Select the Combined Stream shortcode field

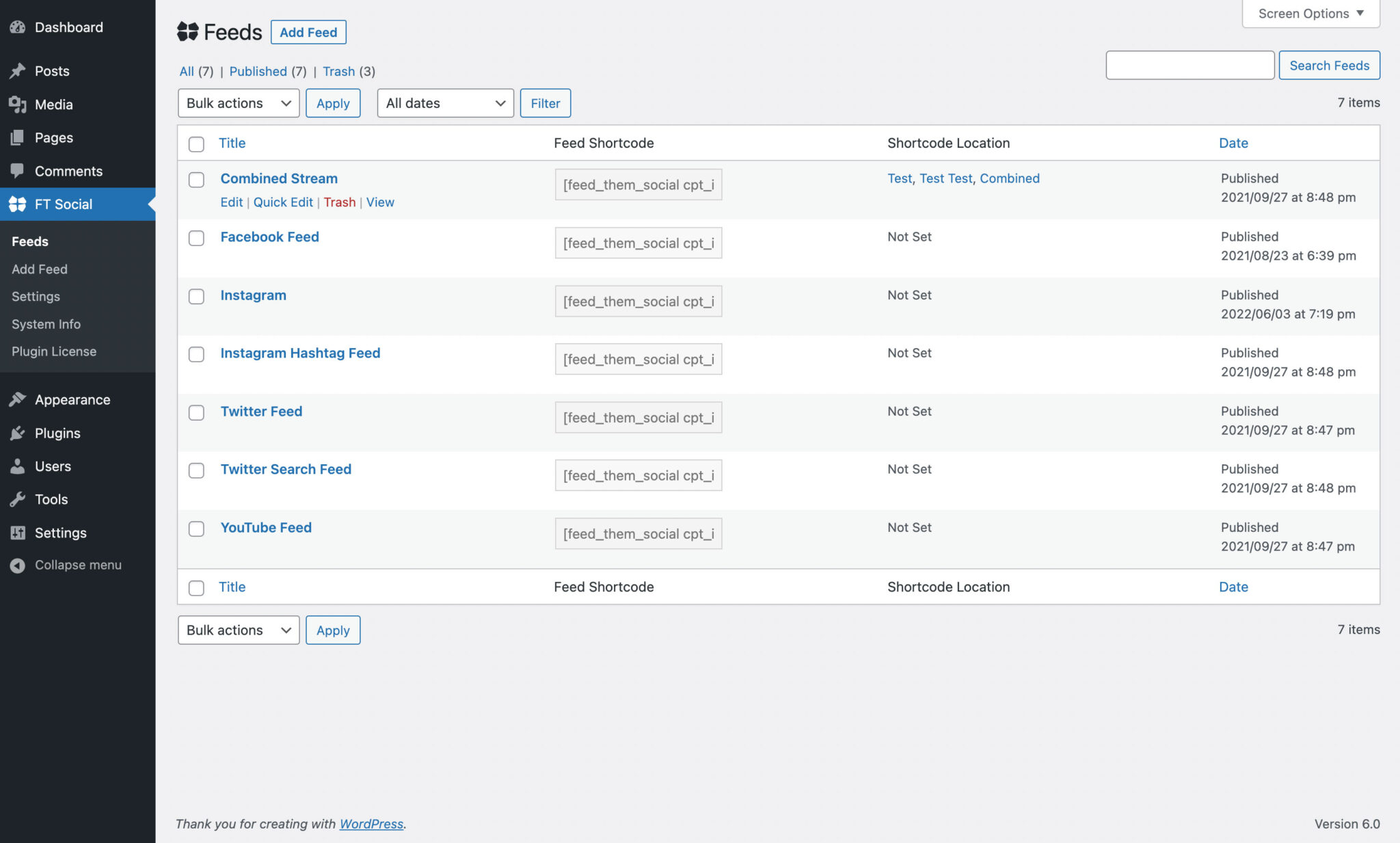click(x=638, y=185)
